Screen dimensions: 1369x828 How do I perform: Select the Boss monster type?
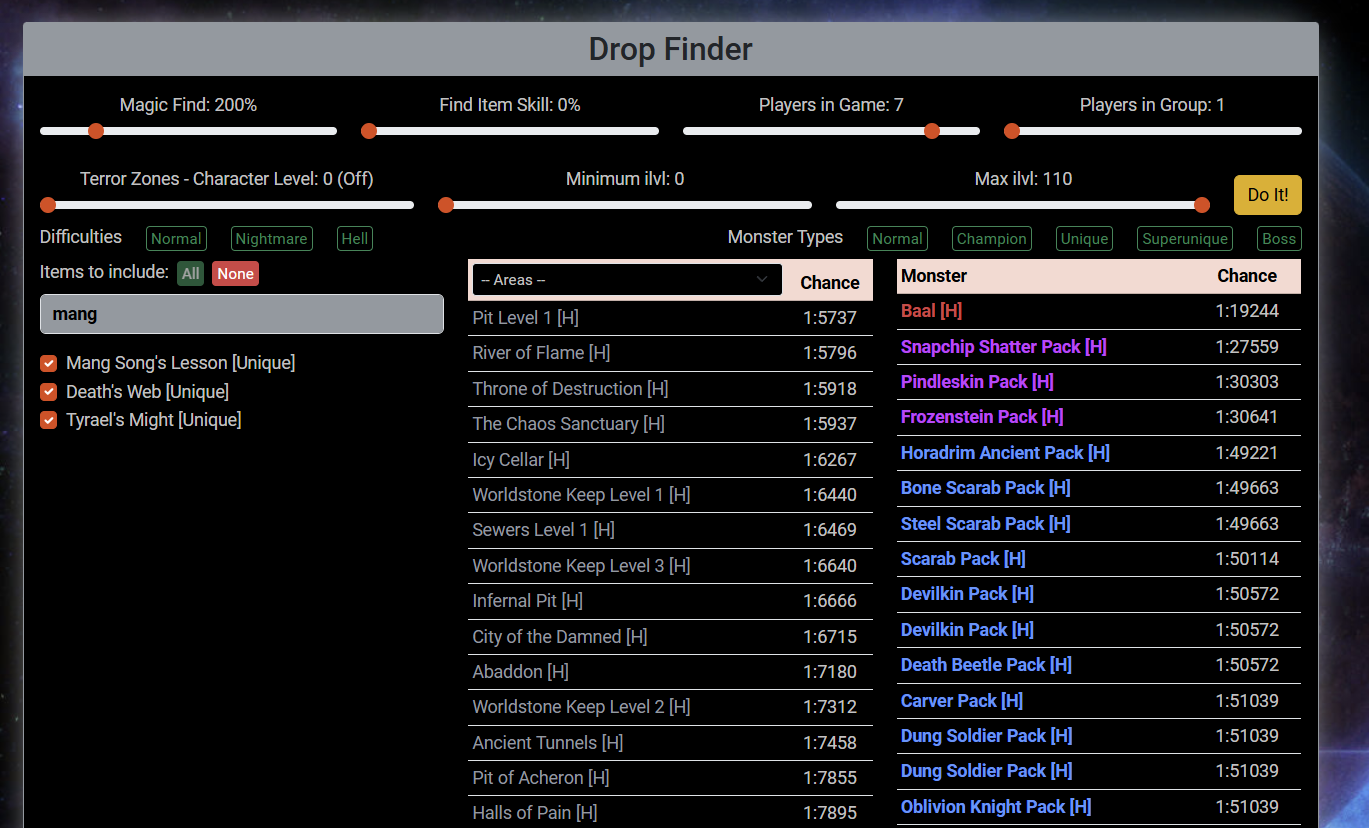click(x=1278, y=239)
